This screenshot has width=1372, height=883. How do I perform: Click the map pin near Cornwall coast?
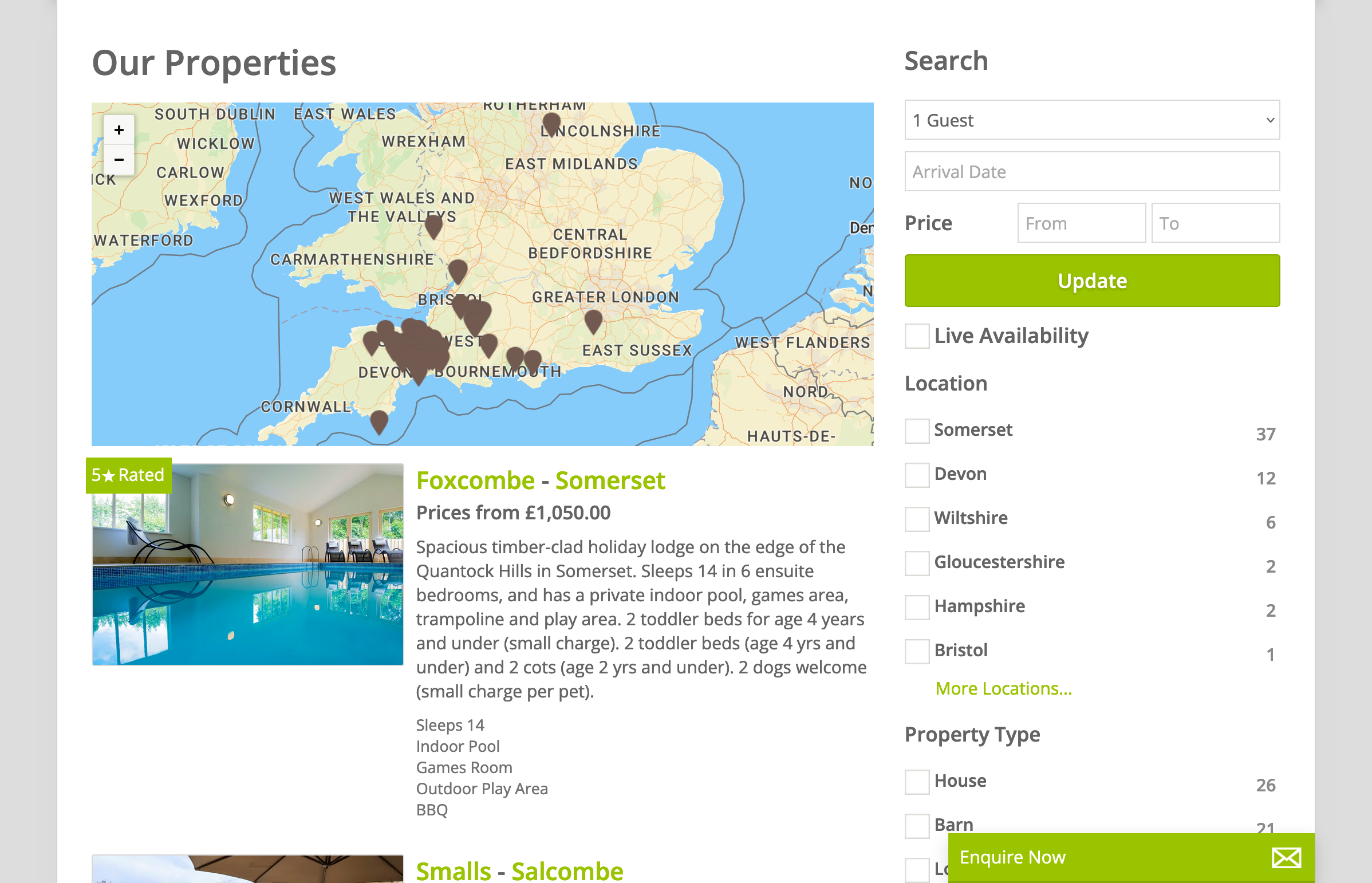point(379,421)
